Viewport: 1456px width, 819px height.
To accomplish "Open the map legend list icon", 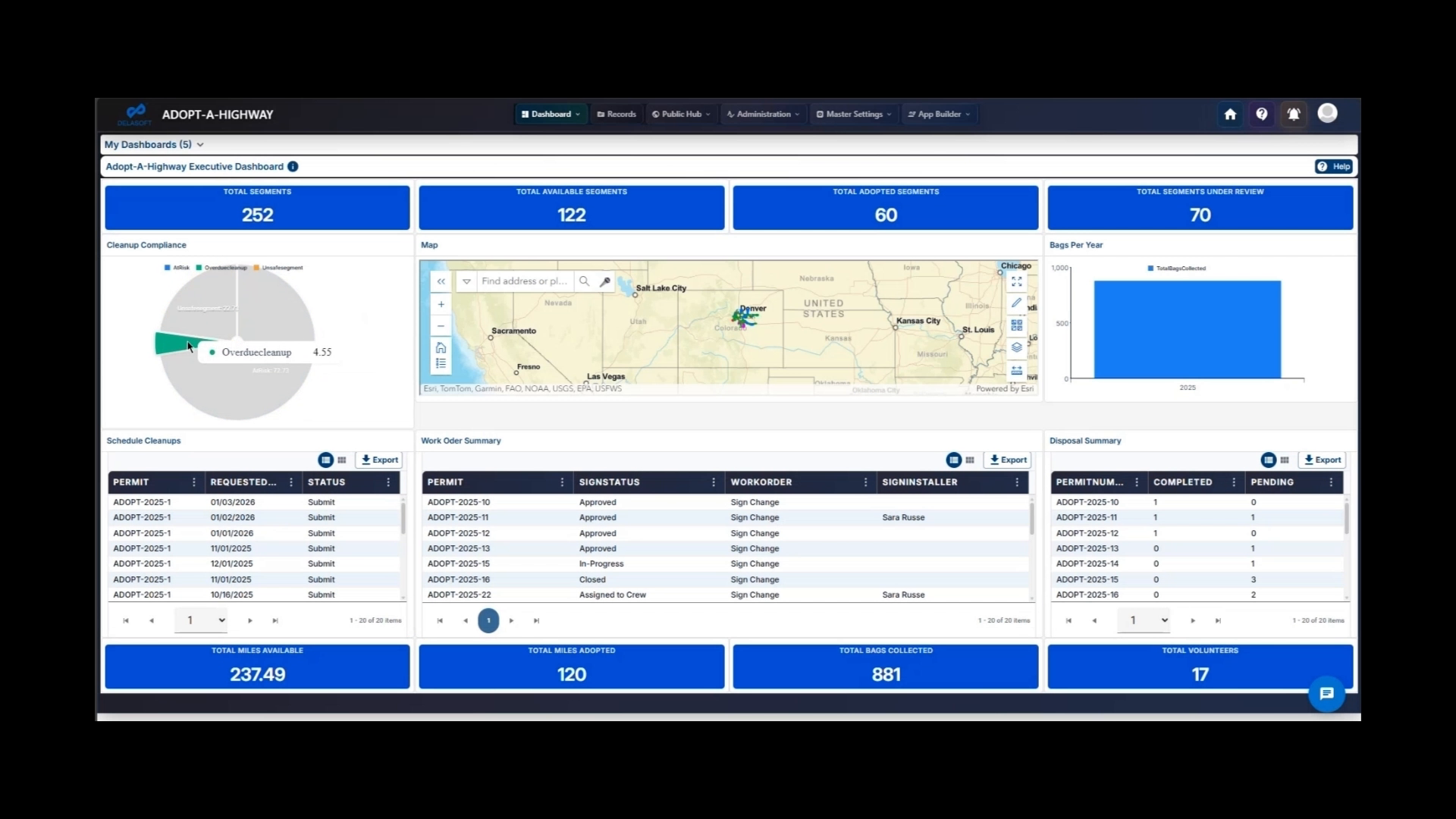I will point(441,362).
